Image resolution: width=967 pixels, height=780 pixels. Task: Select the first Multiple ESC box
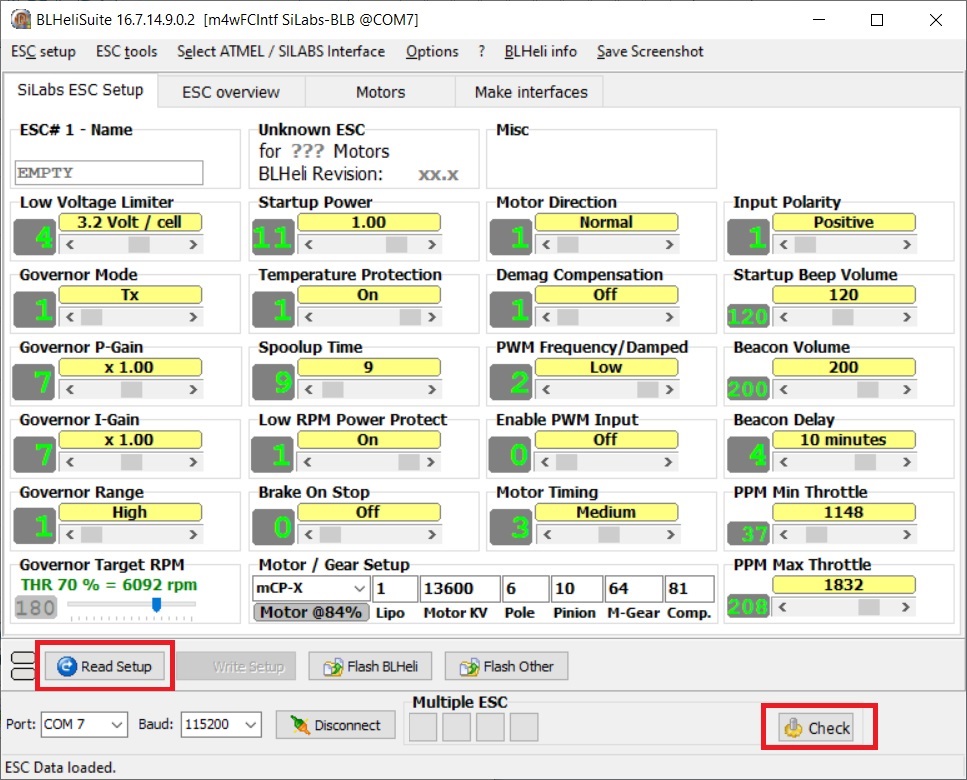423,727
